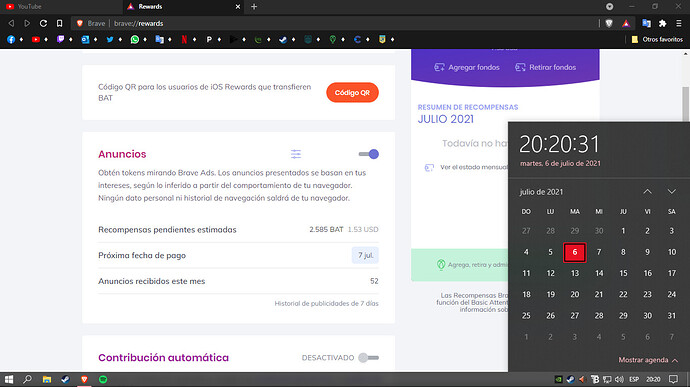Enable Contribución automática toggle

(x=369, y=358)
